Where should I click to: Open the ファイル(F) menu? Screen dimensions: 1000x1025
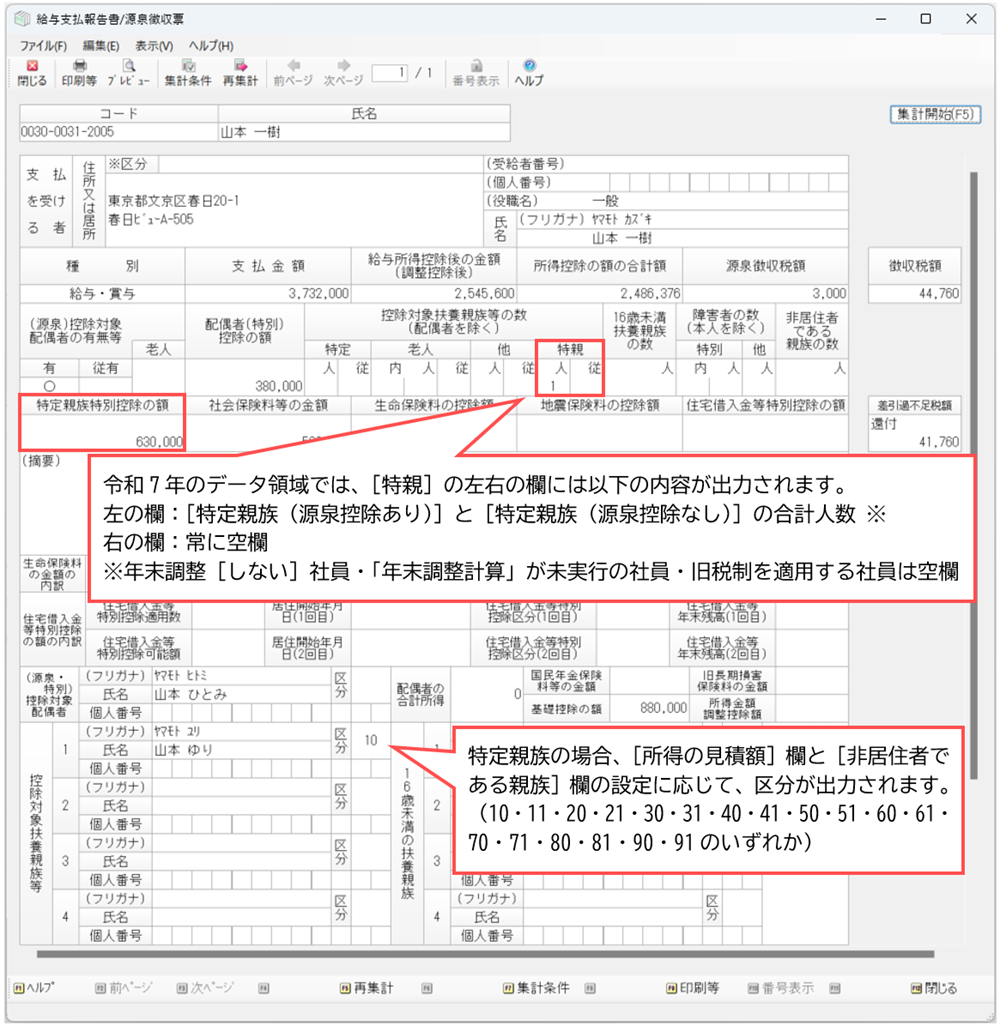(x=44, y=46)
